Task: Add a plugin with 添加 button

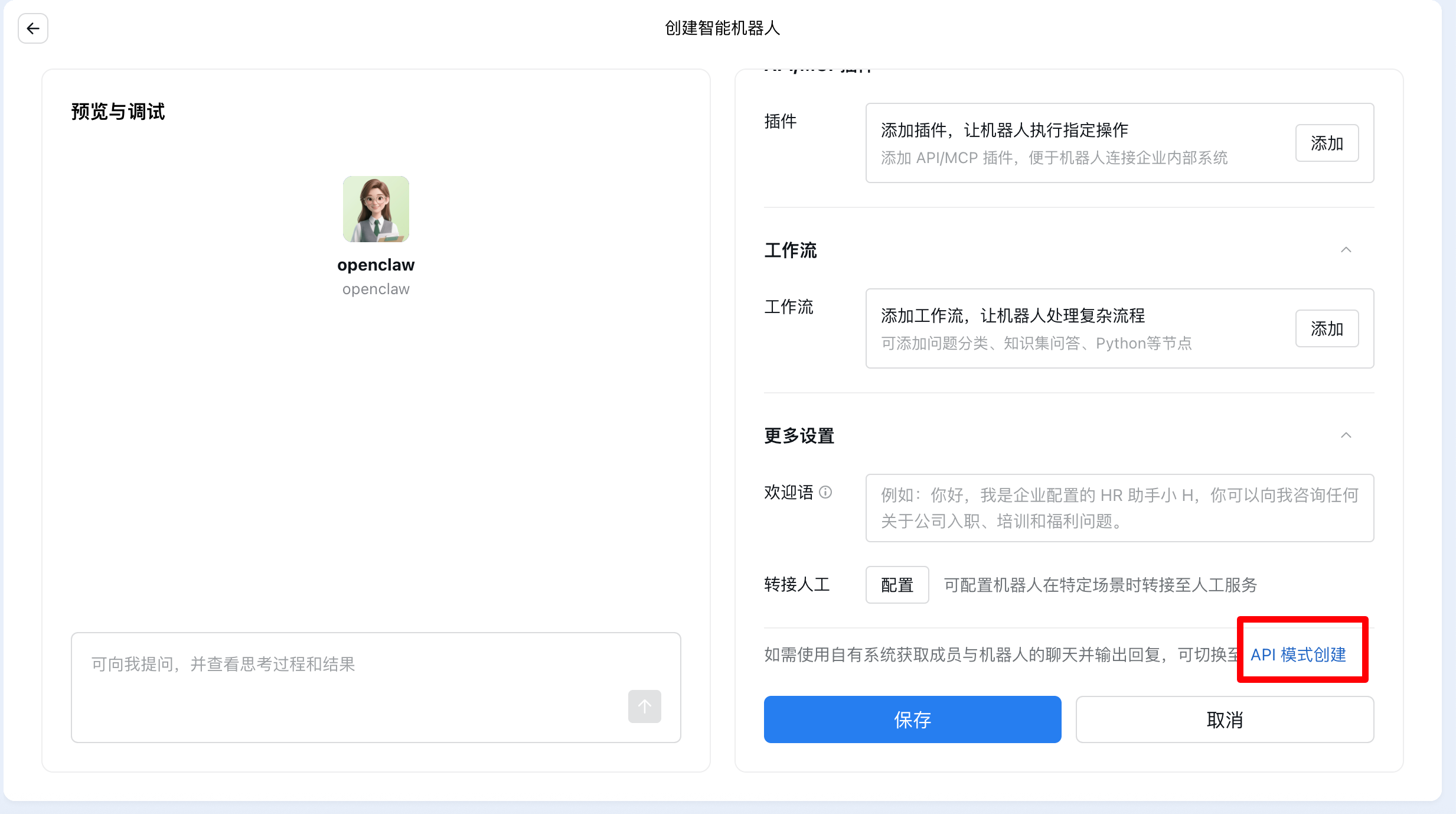Action: 1326,143
